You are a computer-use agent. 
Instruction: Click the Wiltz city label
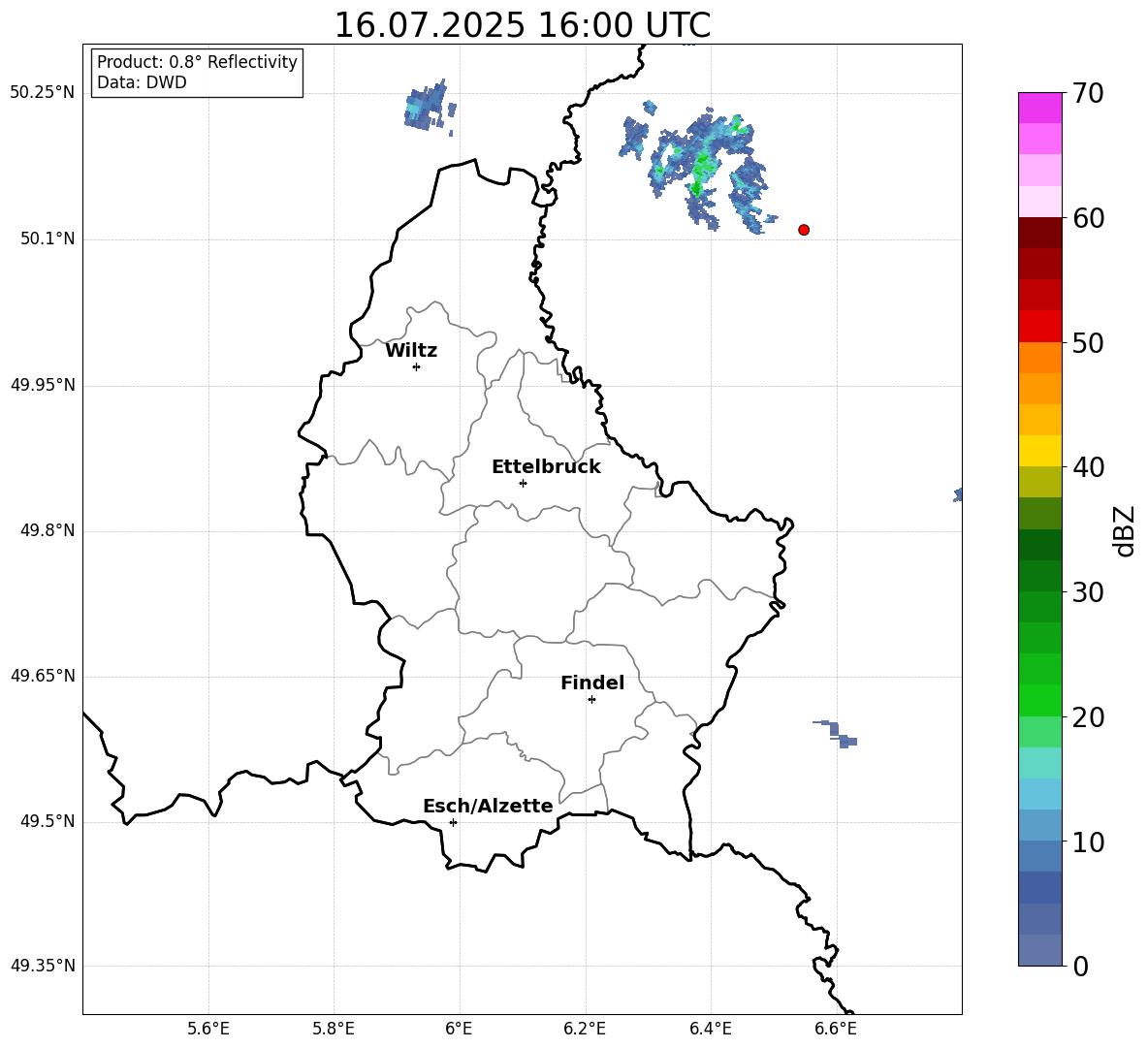[x=411, y=351]
